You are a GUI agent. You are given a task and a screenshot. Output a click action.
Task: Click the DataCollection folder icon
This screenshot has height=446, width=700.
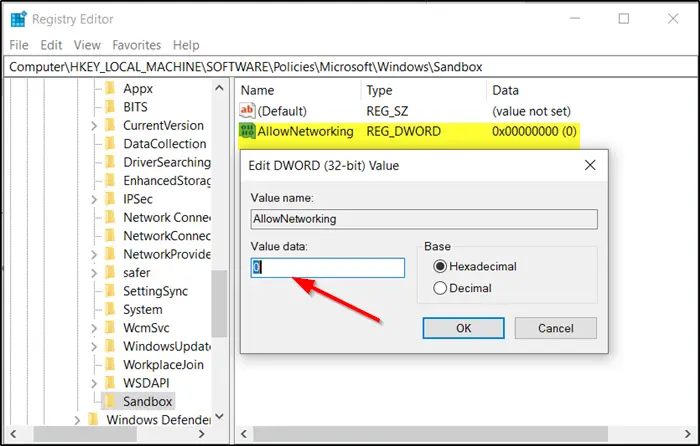click(x=110, y=143)
